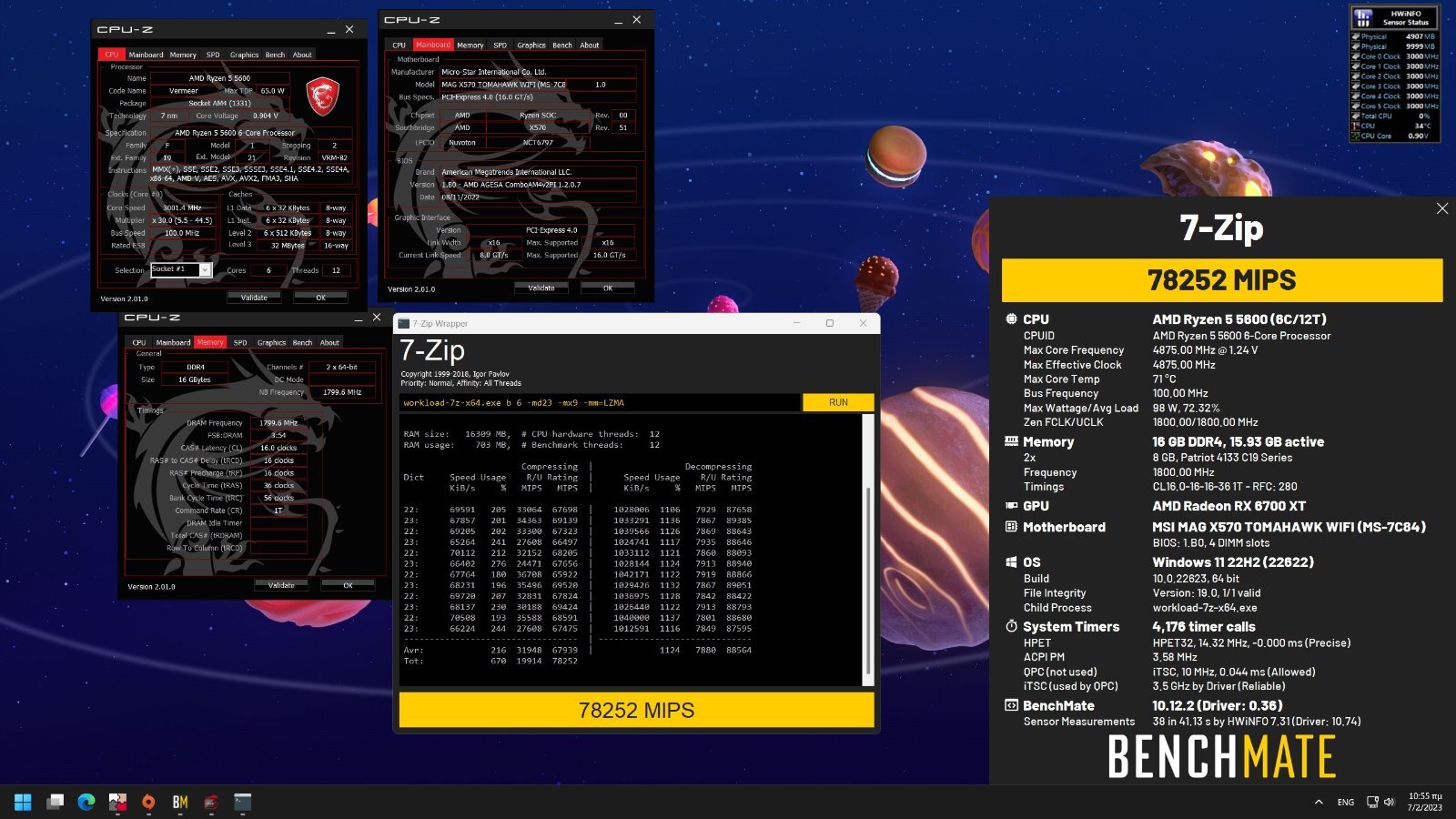Click OK in the Mainboard CPU-Z window
1456x819 pixels.
click(608, 288)
